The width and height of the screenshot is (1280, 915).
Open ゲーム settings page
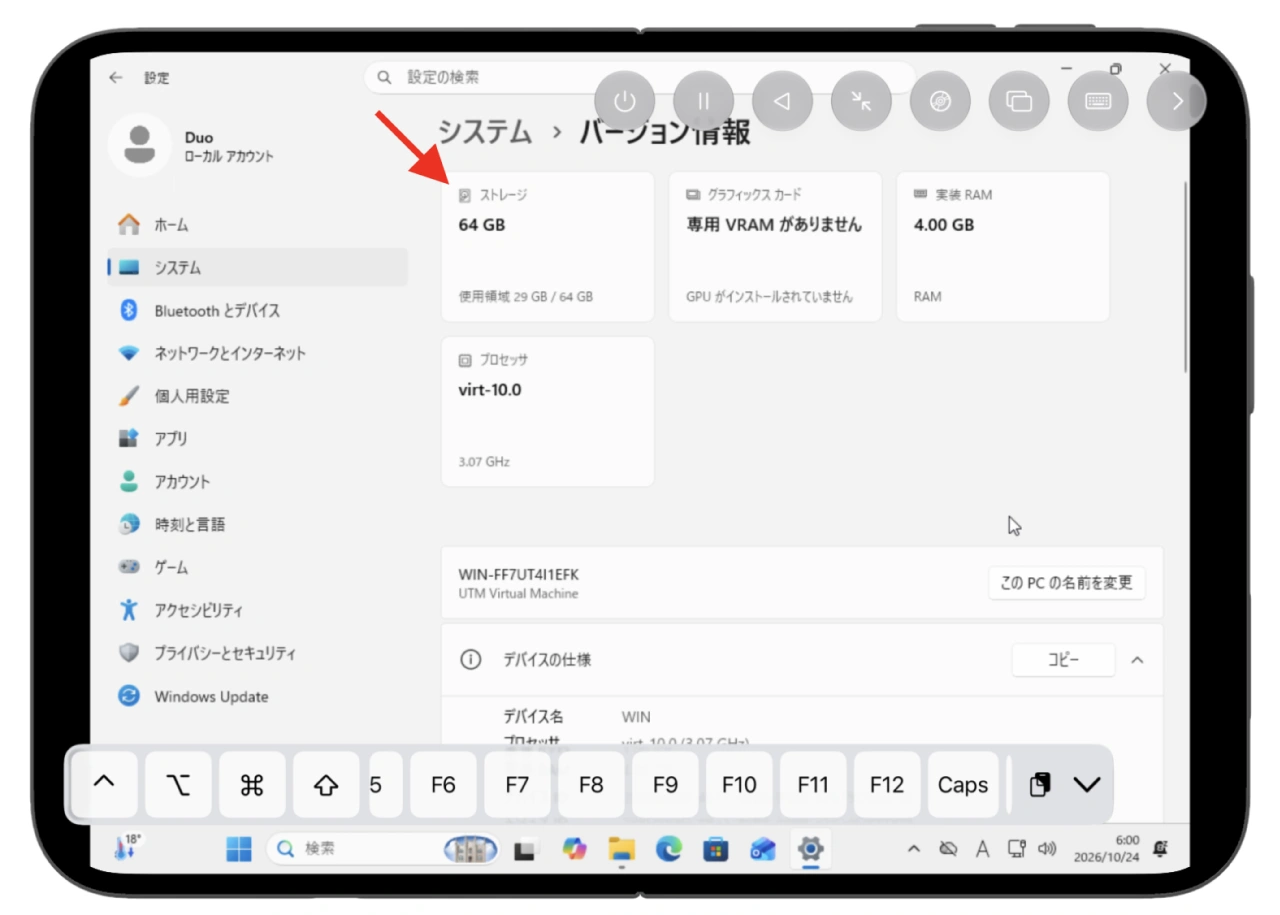(x=257, y=567)
